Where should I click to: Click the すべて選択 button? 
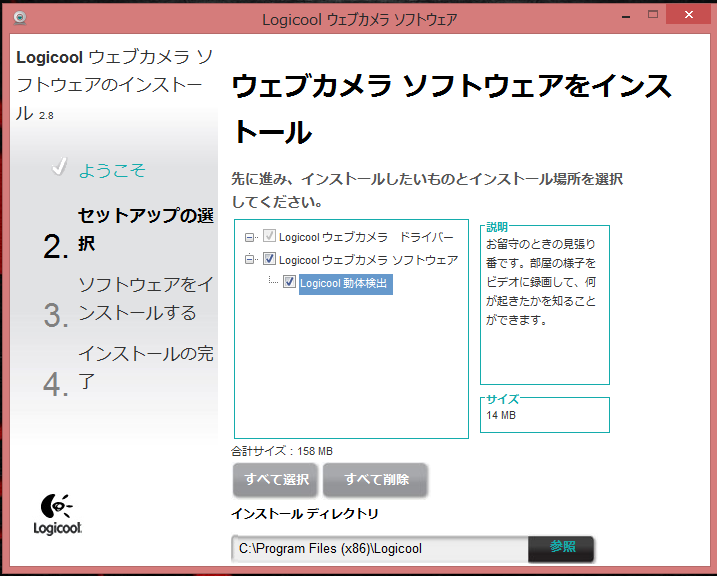(275, 480)
